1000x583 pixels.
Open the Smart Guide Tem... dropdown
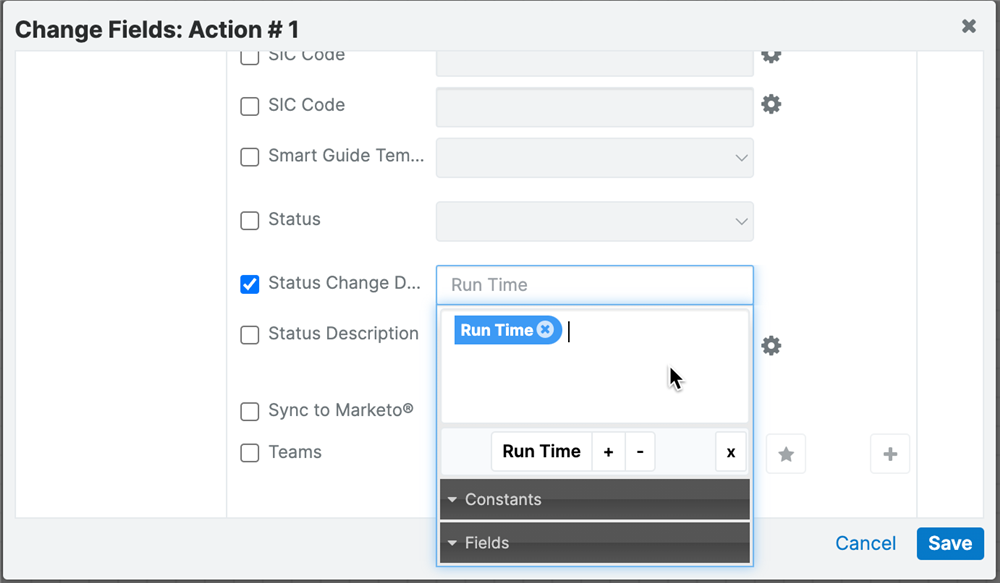pyautogui.click(x=594, y=158)
